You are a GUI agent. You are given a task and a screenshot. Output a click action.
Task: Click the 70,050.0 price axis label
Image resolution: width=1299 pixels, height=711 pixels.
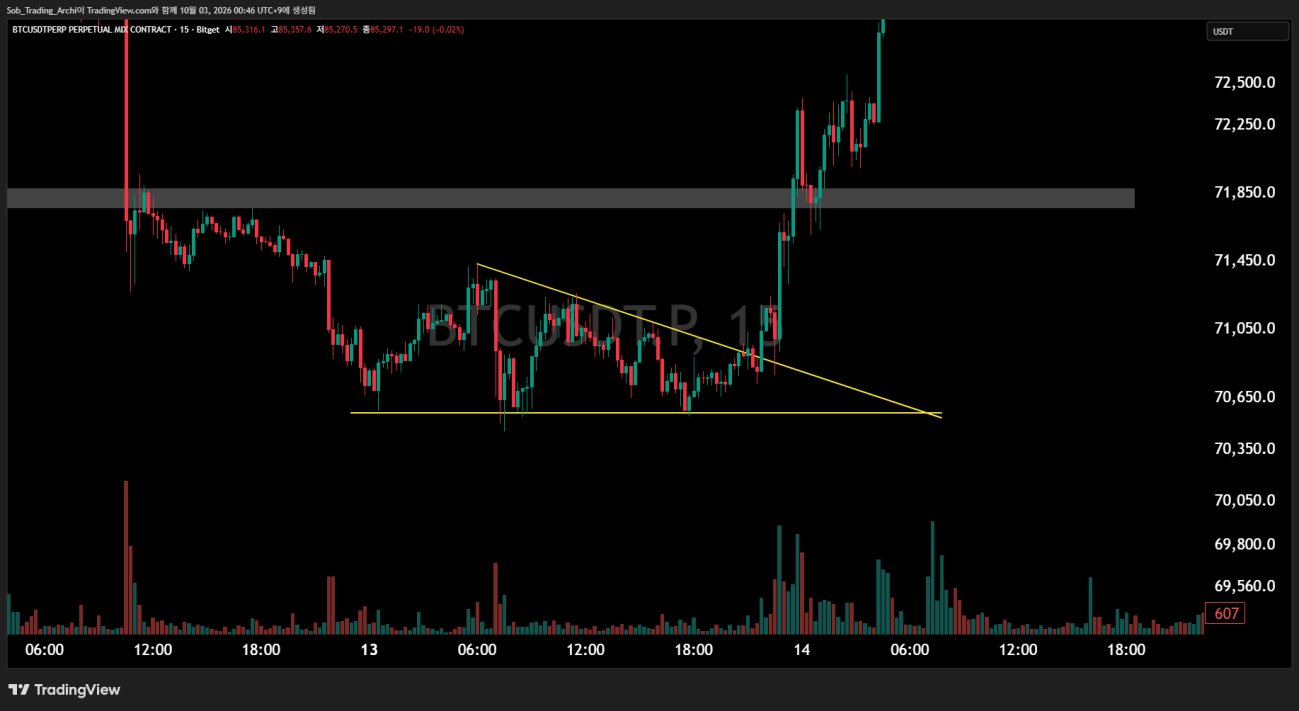pos(1244,500)
